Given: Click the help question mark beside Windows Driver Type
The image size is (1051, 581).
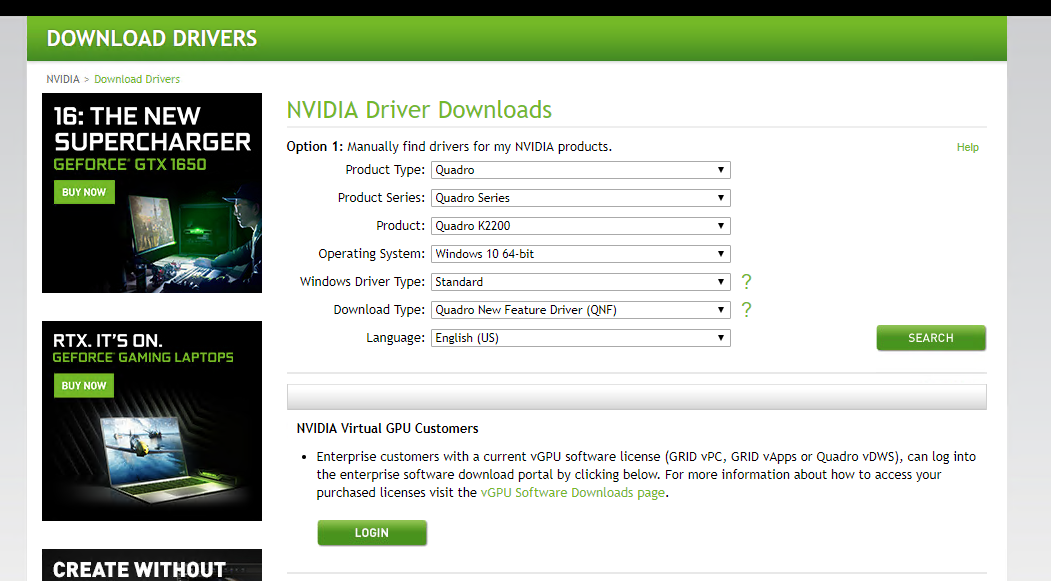Looking at the screenshot, I should pyautogui.click(x=747, y=281).
